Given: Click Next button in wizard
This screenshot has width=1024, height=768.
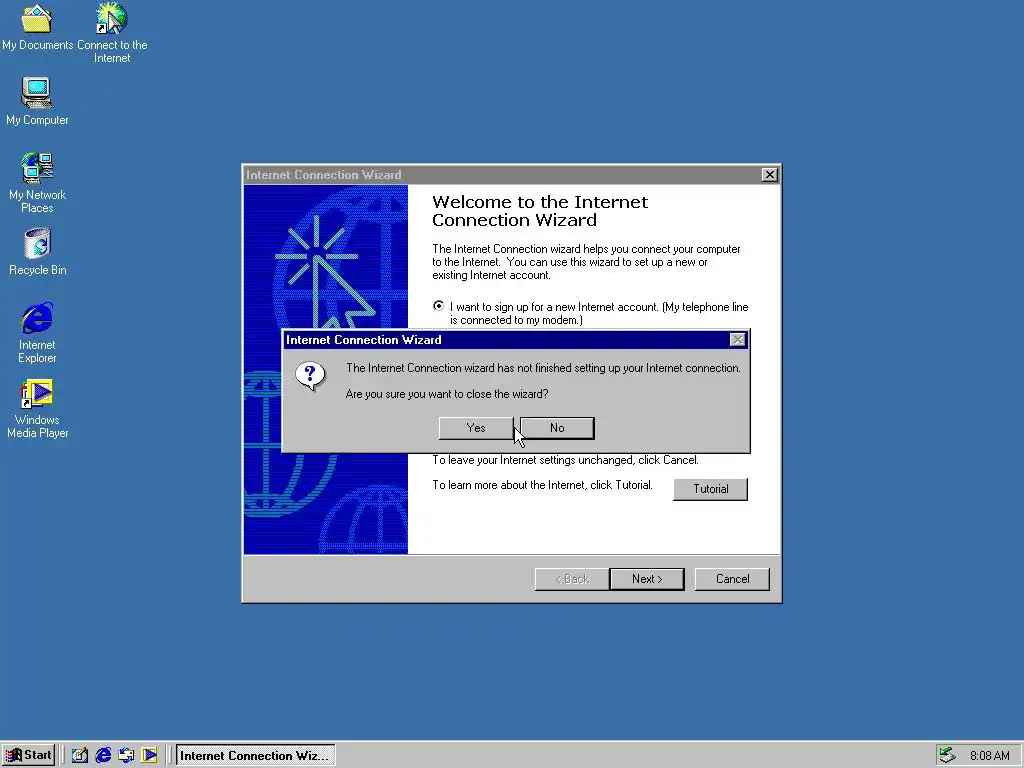Looking at the screenshot, I should 647,579.
